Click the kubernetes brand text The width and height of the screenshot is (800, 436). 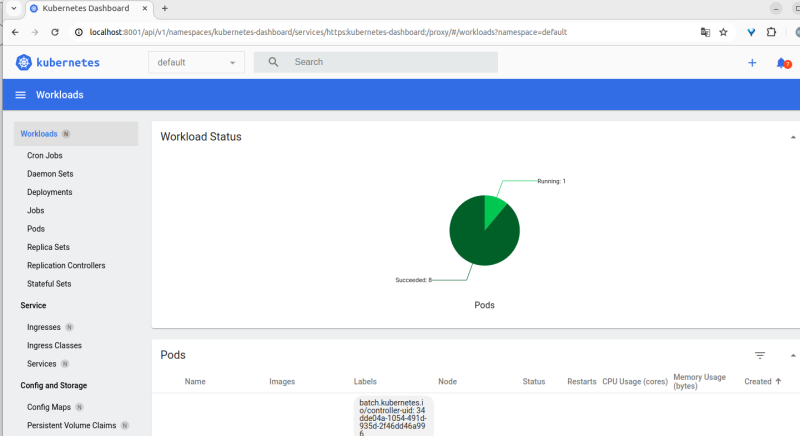(x=68, y=62)
